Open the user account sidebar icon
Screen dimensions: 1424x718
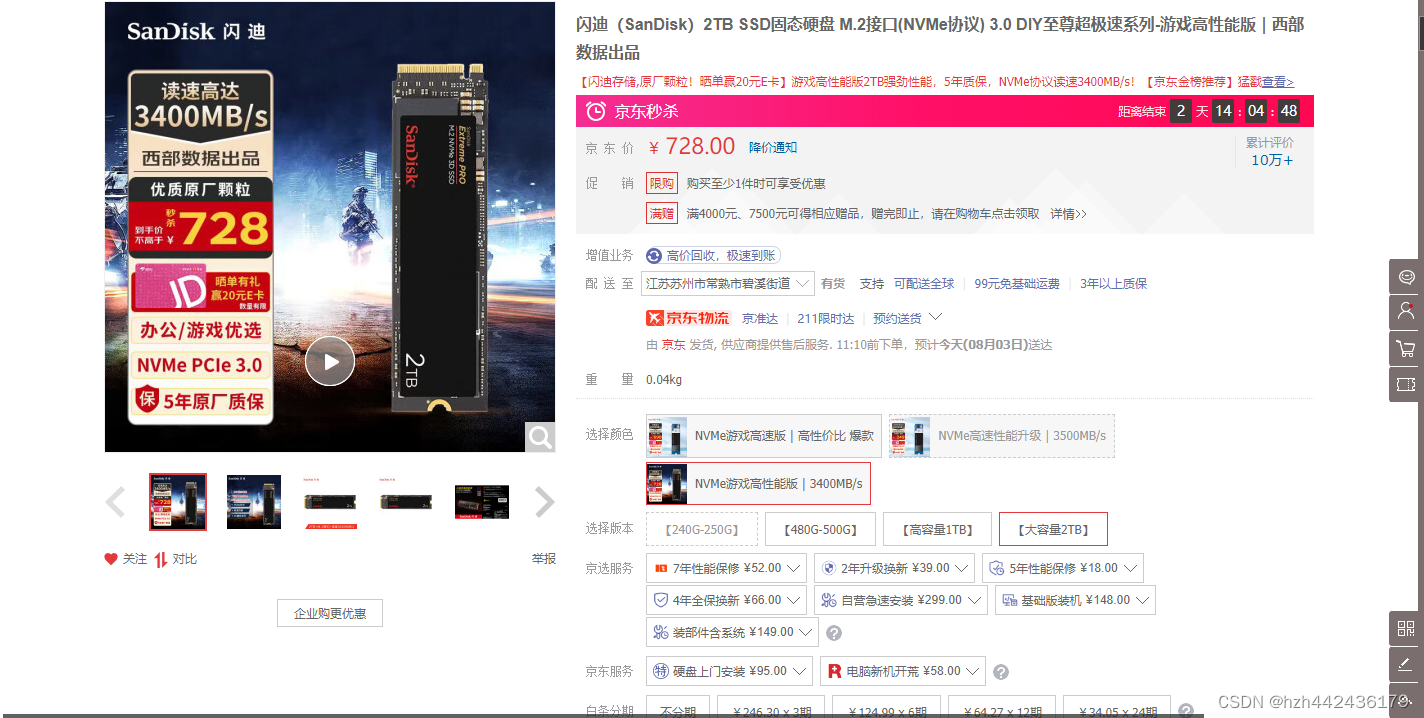point(1406,312)
